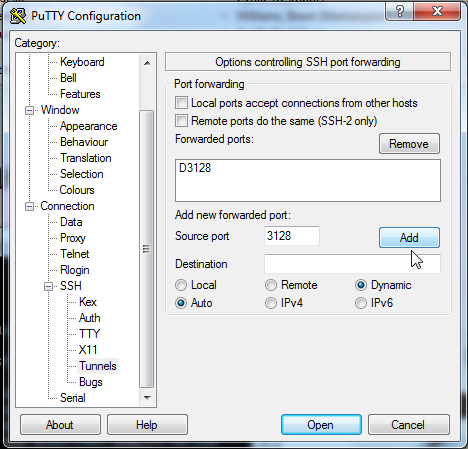Enable local ports accept connections checkbox
Screen dimensions: 468x449
181,103
